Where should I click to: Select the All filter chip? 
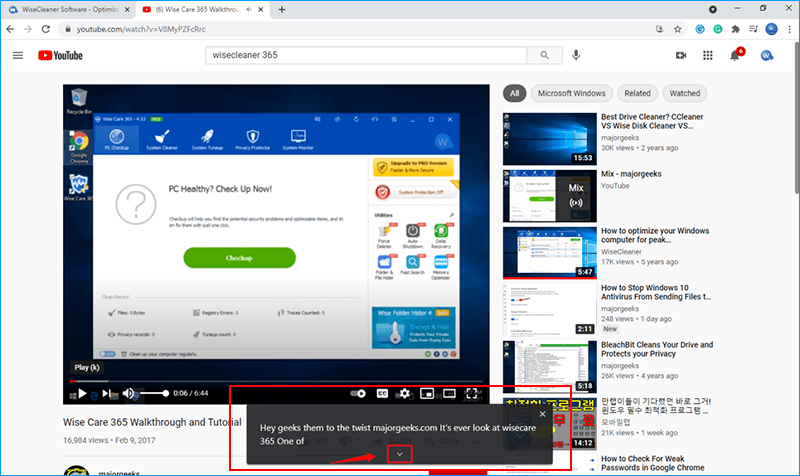514,93
